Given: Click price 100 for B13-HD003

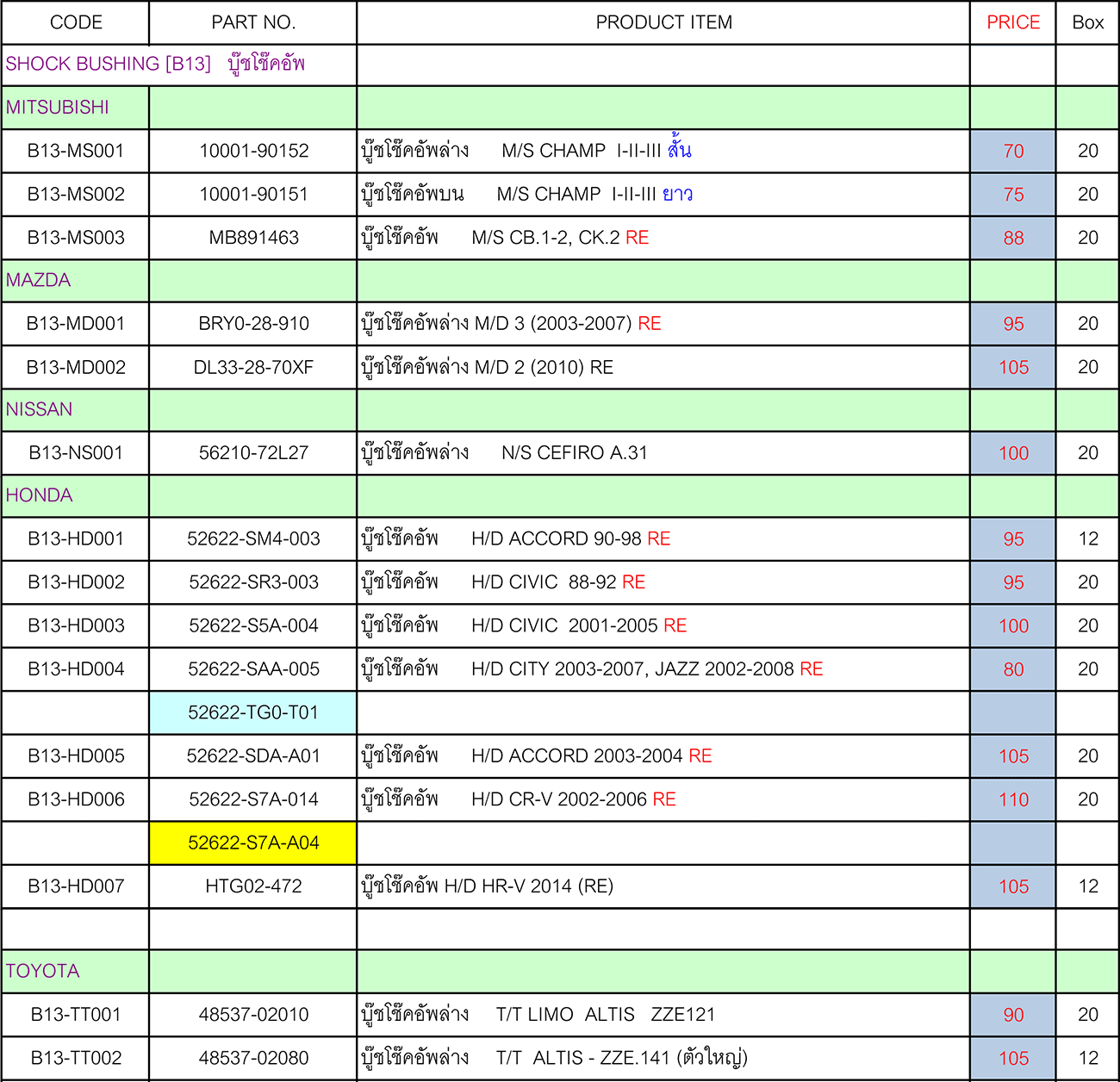Looking at the screenshot, I should click(1013, 625).
